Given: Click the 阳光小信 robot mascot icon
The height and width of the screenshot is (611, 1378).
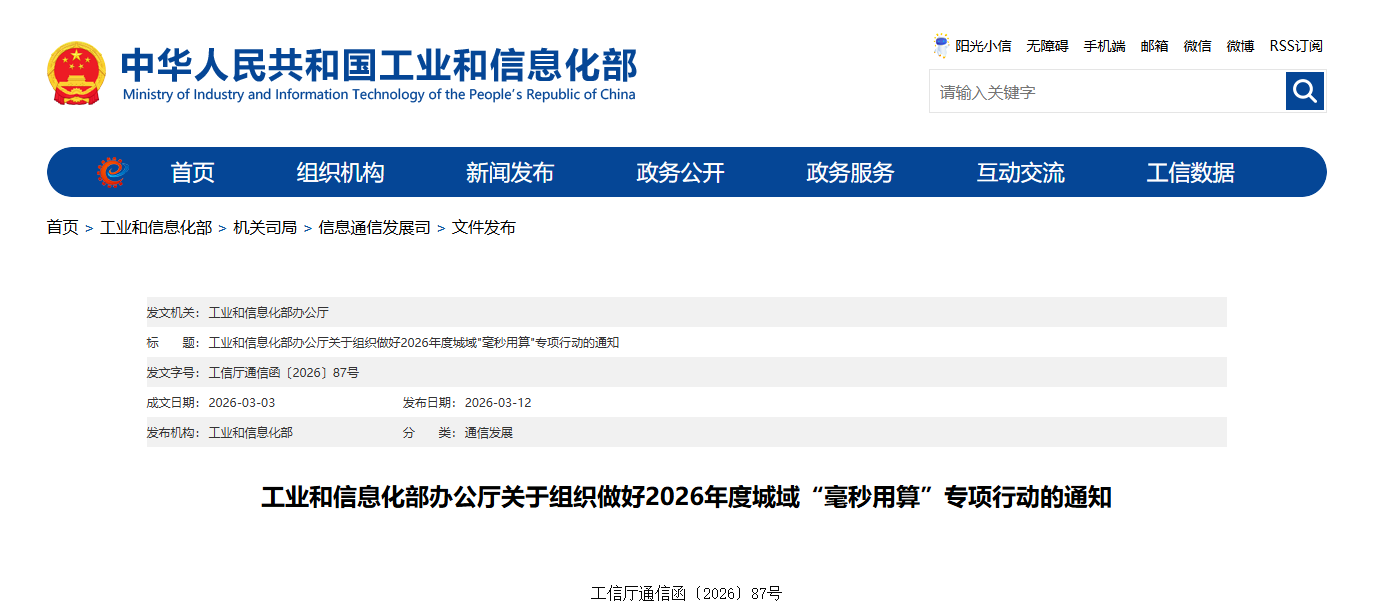Looking at the screenshot, I should (941, 46).
